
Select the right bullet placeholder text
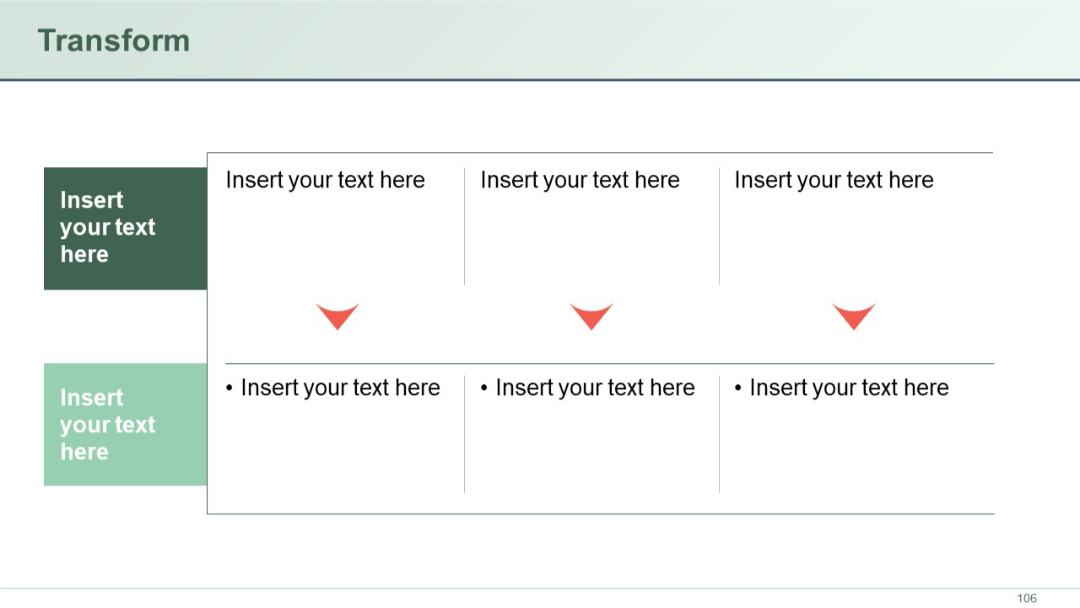pos(848,387)
